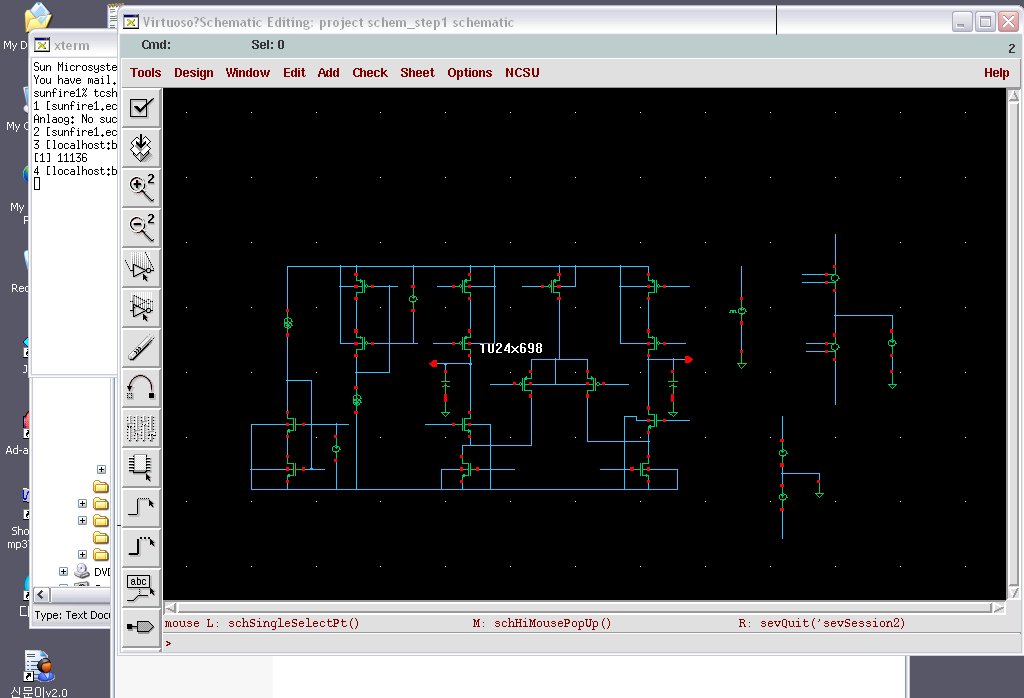Viewport: 1024px width, 698px height.
Task: Select the Add Pin tool icon
Action: tap(141, 626)
